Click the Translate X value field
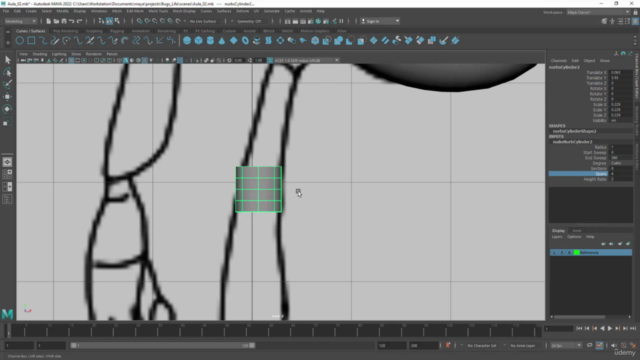Screen dimensions: 640x360 tap(620, 72)
